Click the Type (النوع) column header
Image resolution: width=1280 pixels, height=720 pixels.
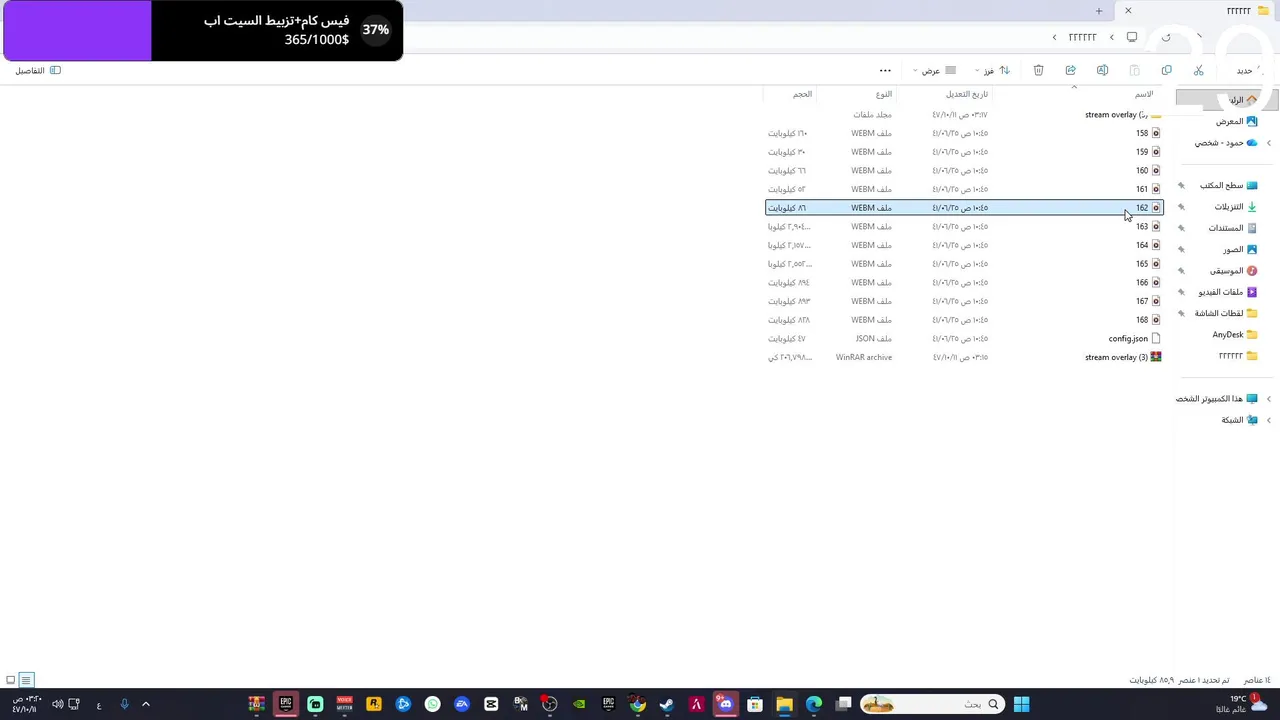[x=883, y=94]
